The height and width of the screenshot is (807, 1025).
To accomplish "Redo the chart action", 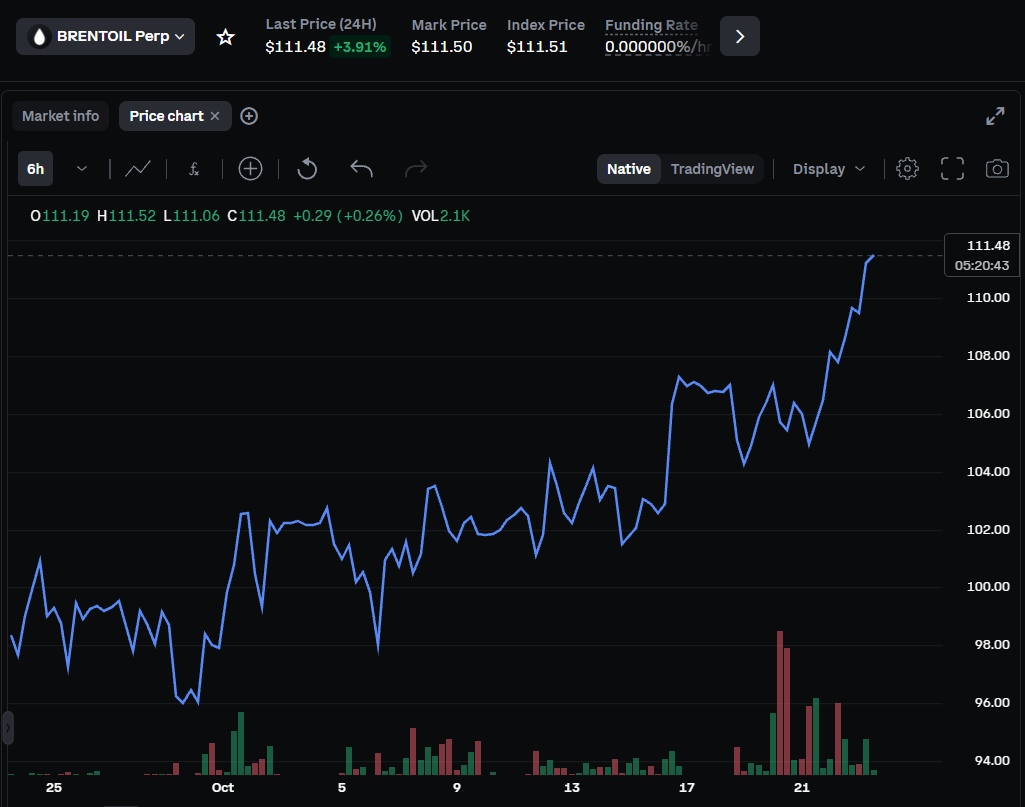I will coord(416,169).
